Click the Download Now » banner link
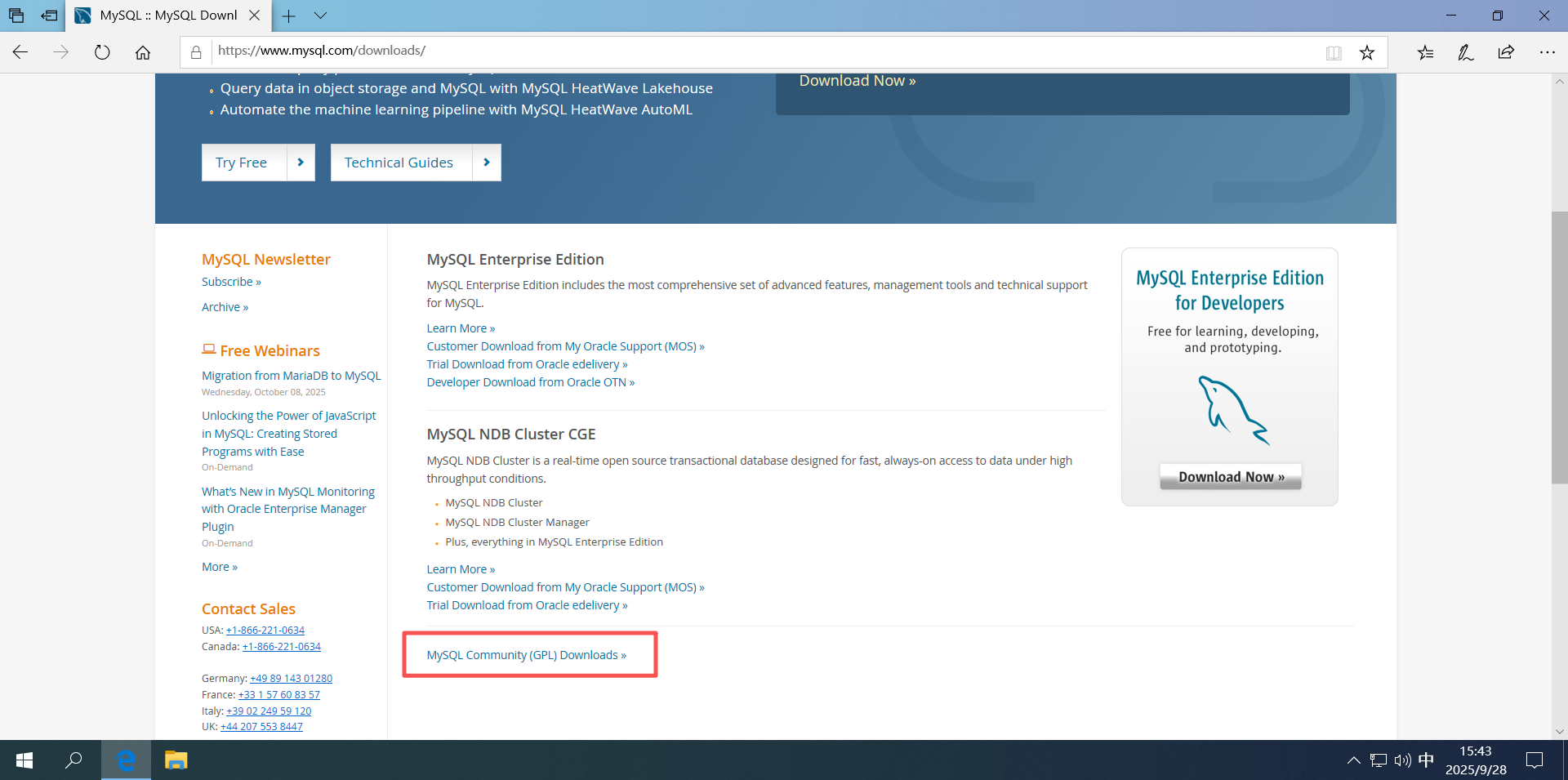The image size is (1568, 780). (x=857, y=81)
